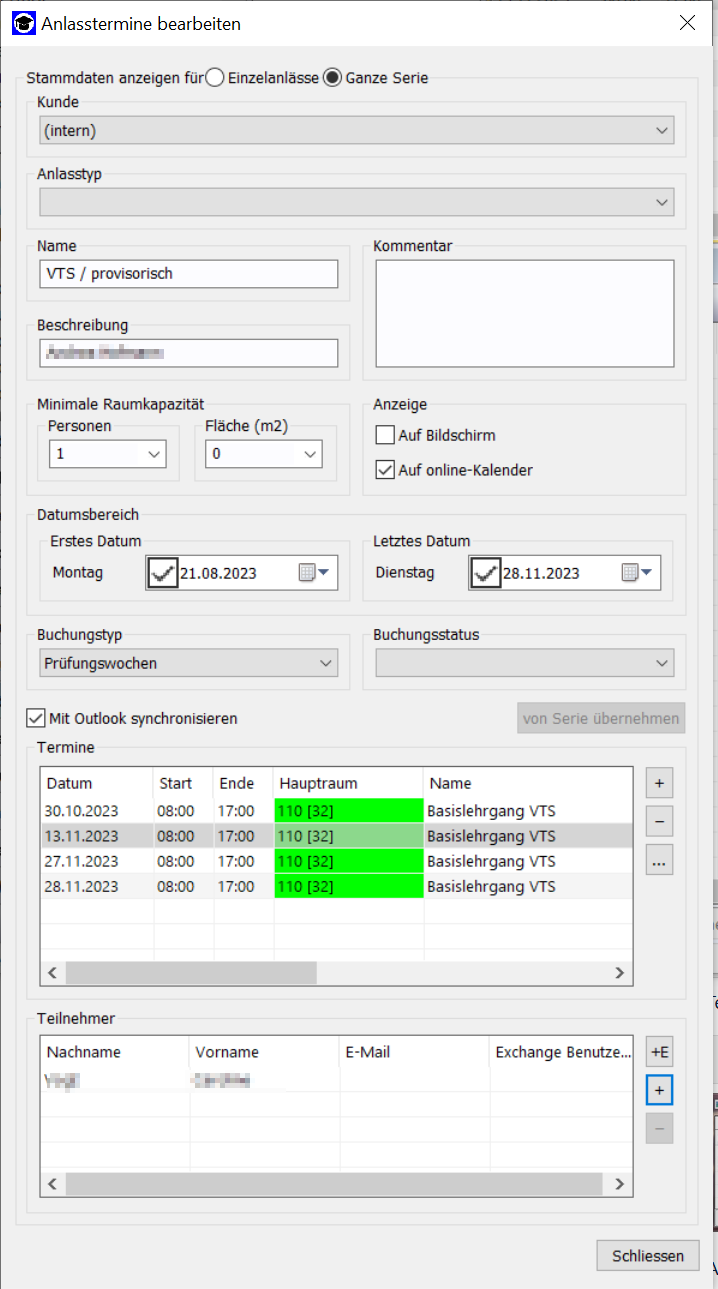718x1289 pixels.
Task: Click the +E button to add Exchange participant
Action: 659,1051
